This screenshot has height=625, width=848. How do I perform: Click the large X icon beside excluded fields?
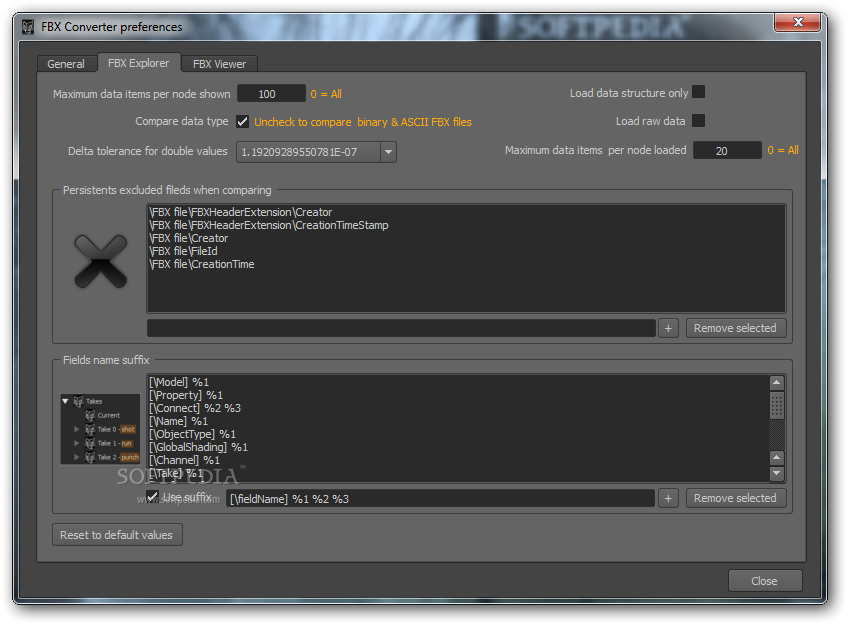click(x=101, y=261)
